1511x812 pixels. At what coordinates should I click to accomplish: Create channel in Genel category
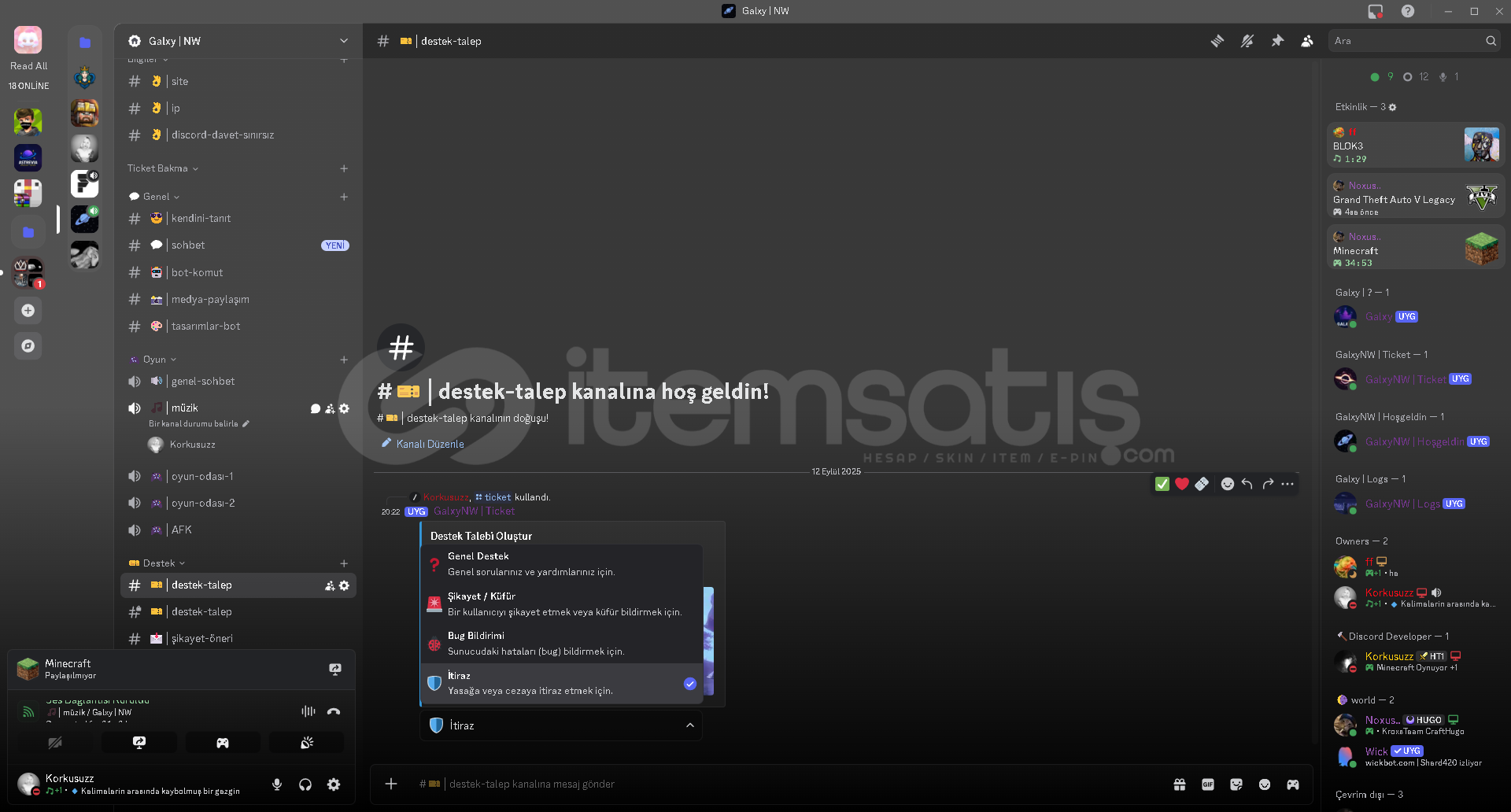pos(344,197)
